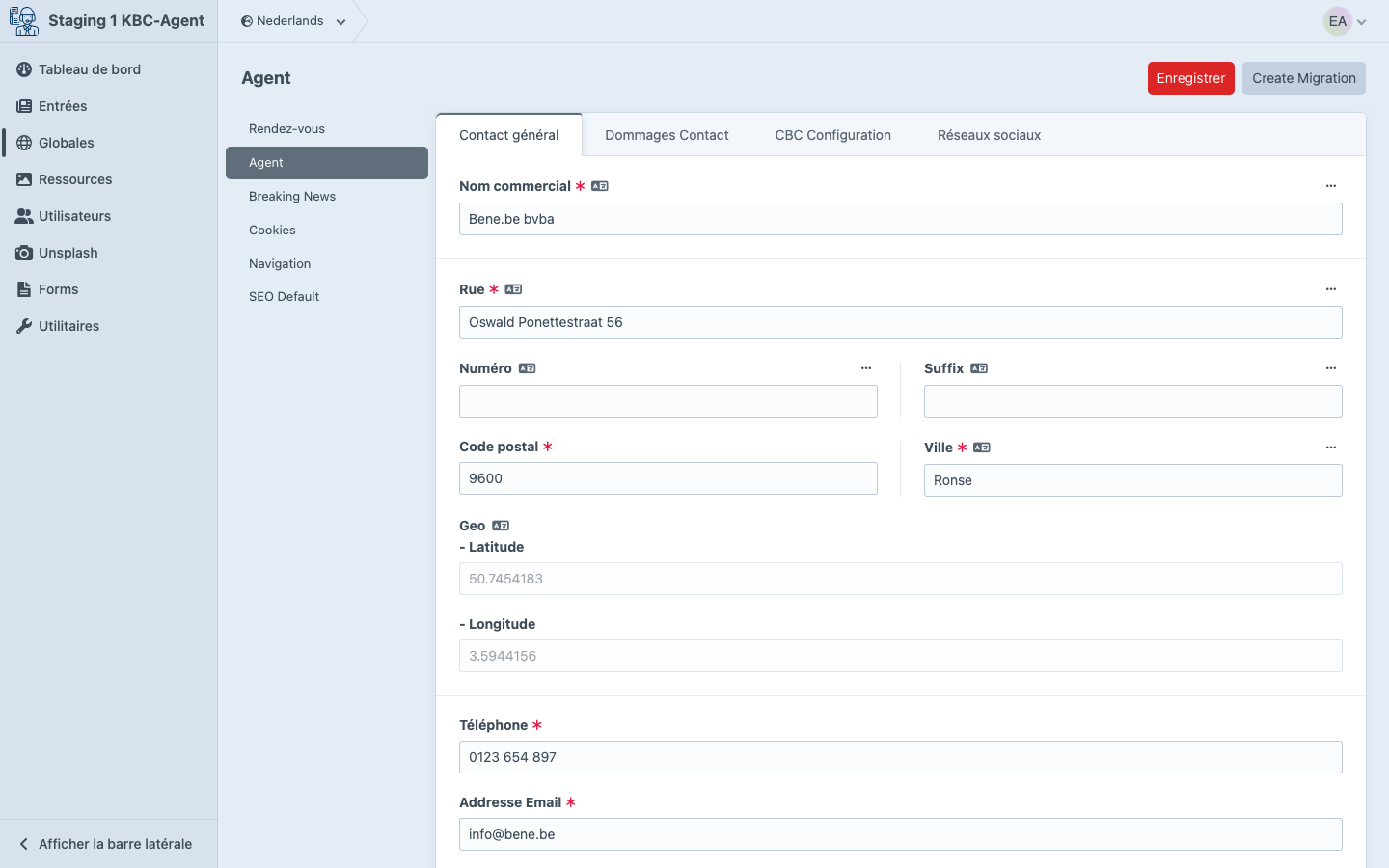Image resolution: width=1389 pixels, height=868 pixels.
Task: Click the Rue input with Oswald Ponettestraat 56
Action: (x=901, y=322)
